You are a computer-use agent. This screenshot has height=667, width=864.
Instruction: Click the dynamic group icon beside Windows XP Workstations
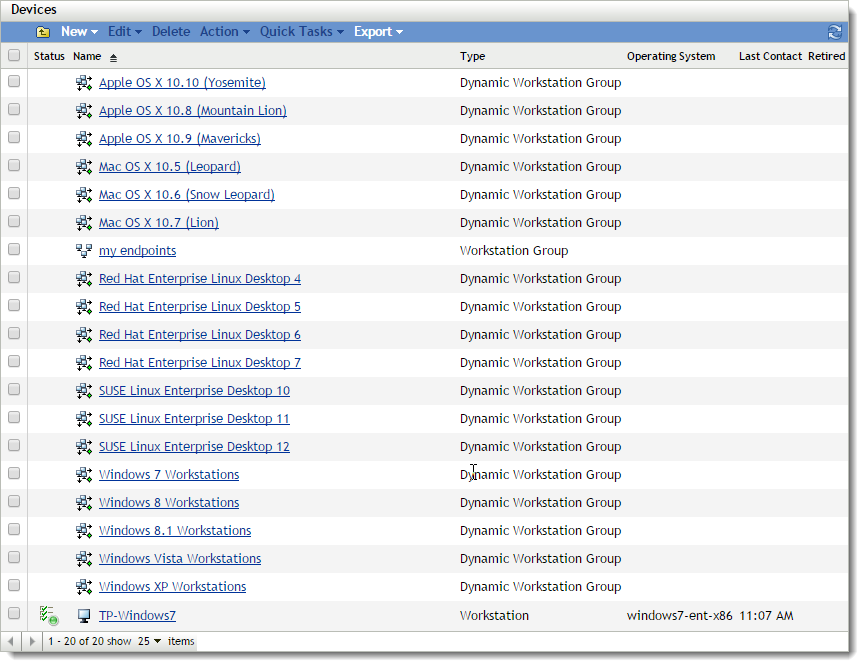tap(83, 586)
